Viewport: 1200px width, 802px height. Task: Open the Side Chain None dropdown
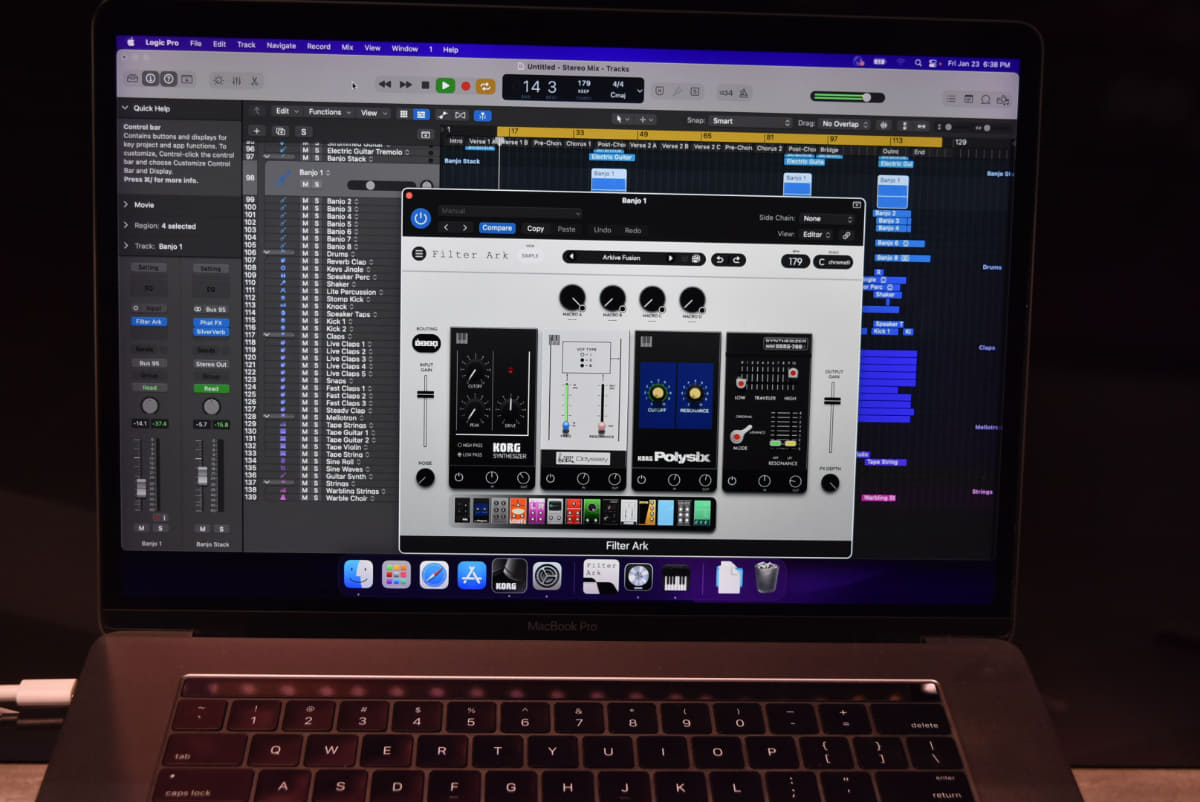826,218
